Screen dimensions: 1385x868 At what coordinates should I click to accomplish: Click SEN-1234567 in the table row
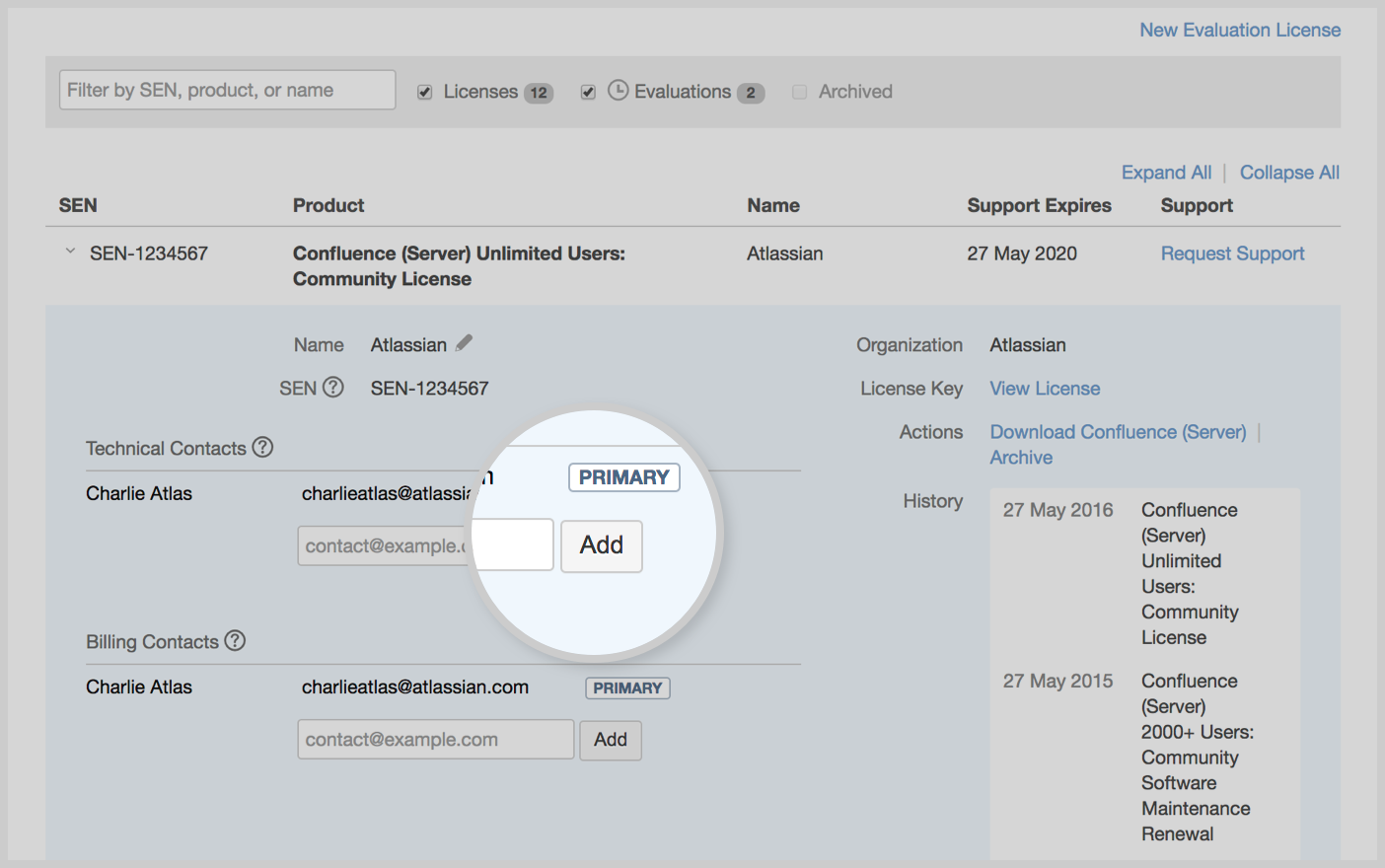click(x=149, y=253)
